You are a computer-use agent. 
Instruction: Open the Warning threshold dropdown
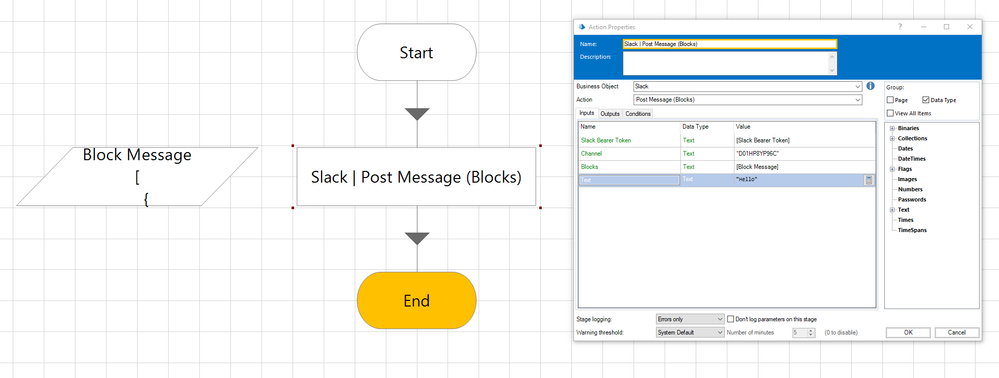pos(689,332)
